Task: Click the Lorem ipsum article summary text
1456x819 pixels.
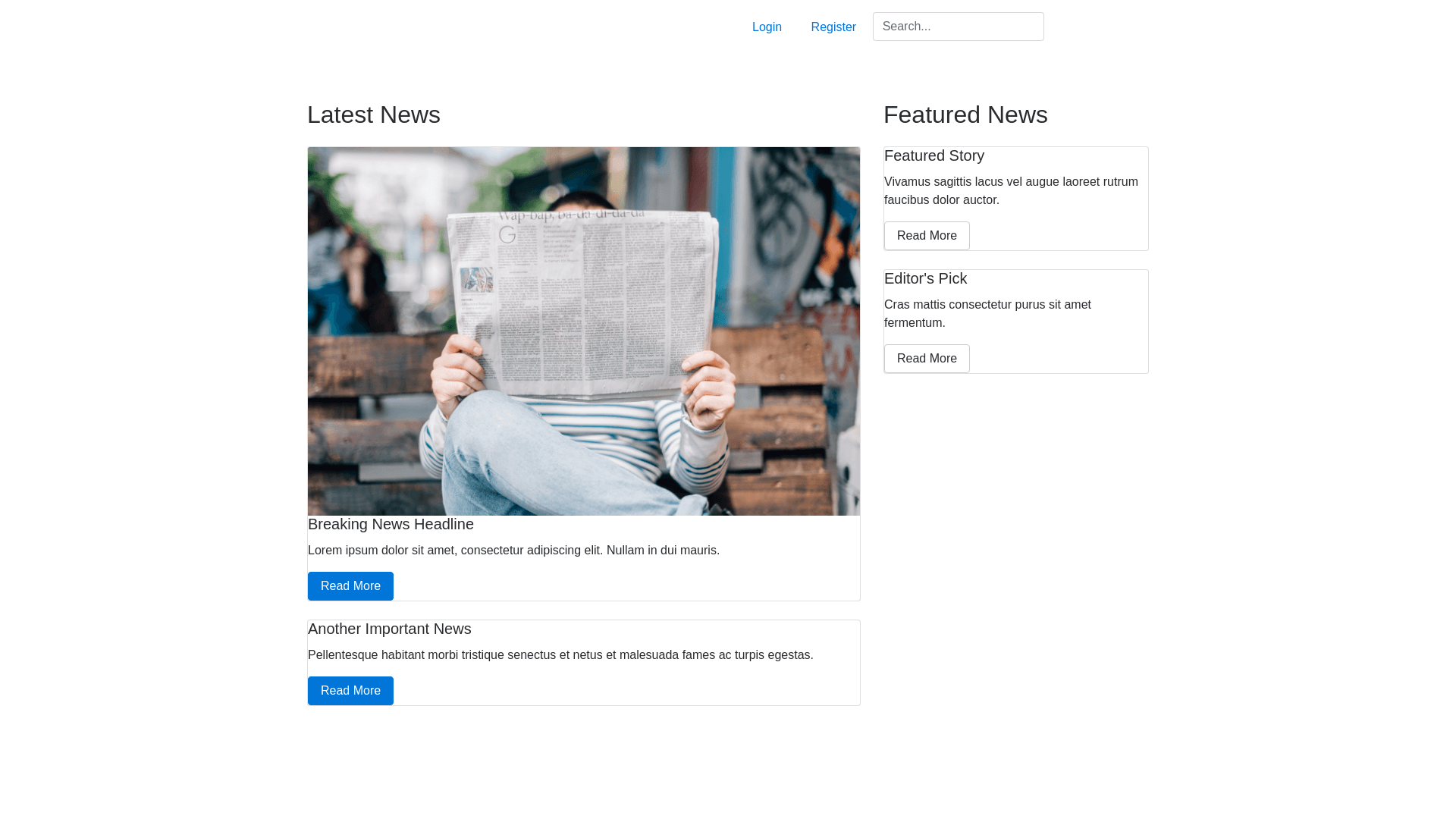Action: tap(513, 551)
